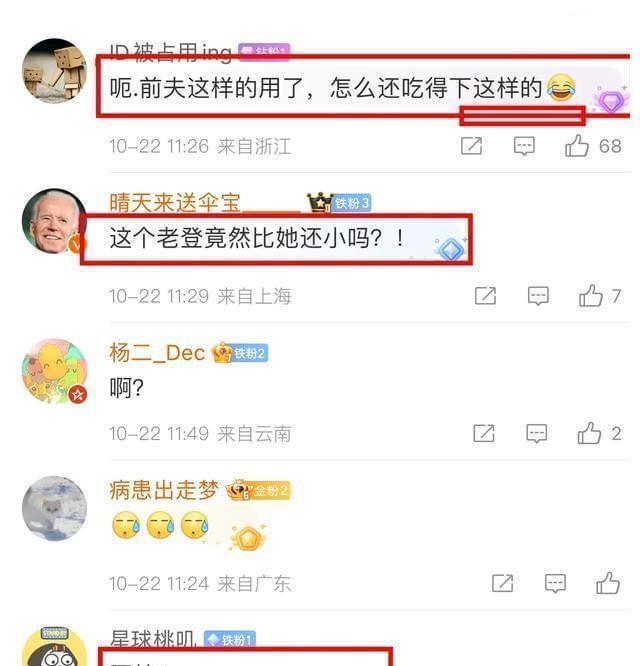
Task: Open 星球桃叽's avatar
Action: 54,646
